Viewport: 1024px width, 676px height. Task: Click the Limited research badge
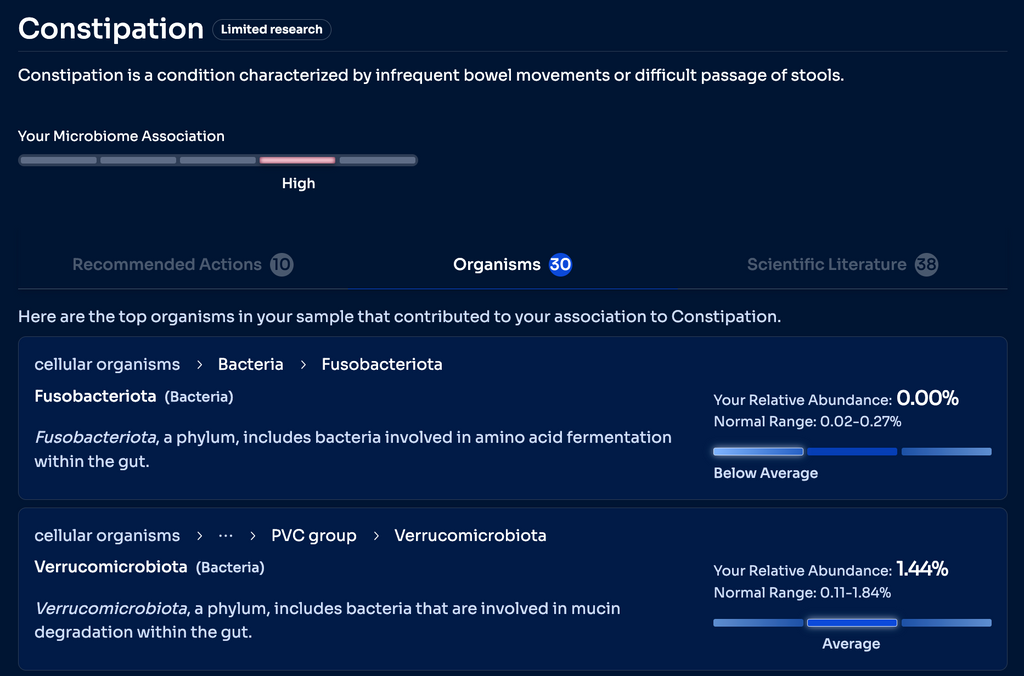coord(272,30)
